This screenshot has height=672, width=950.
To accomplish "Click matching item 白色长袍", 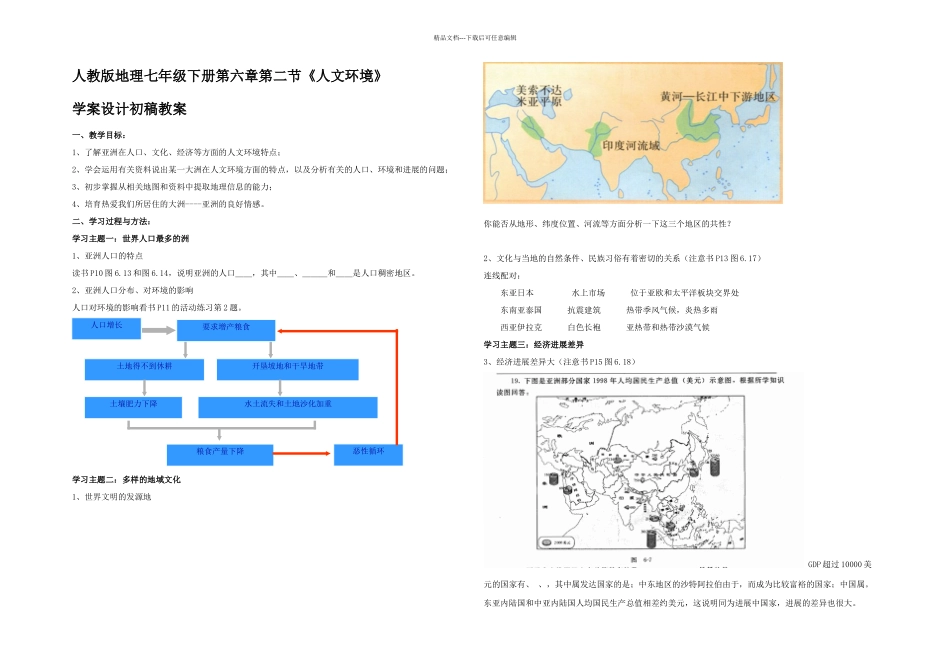I will coord(584,328).
